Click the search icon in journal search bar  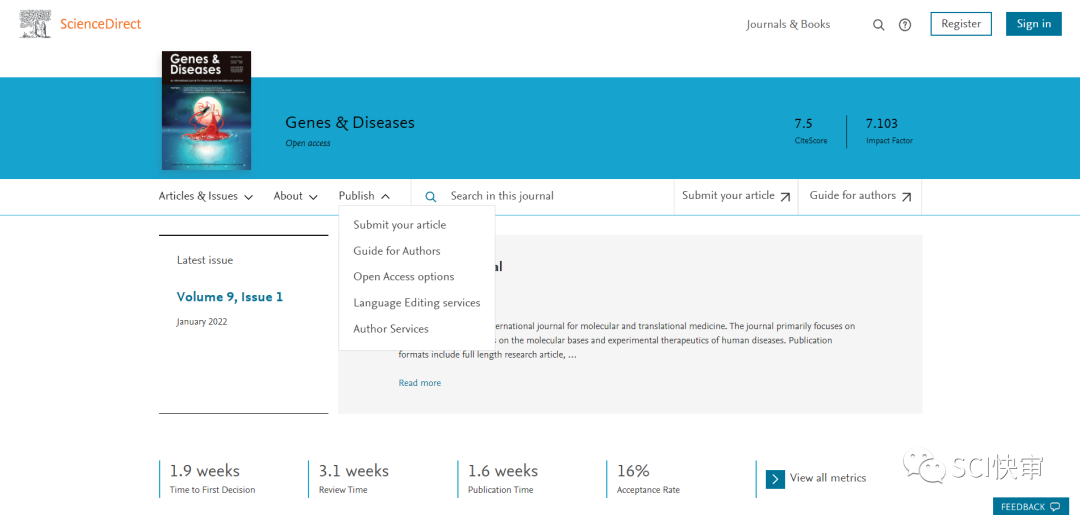(x=431, y=197)
